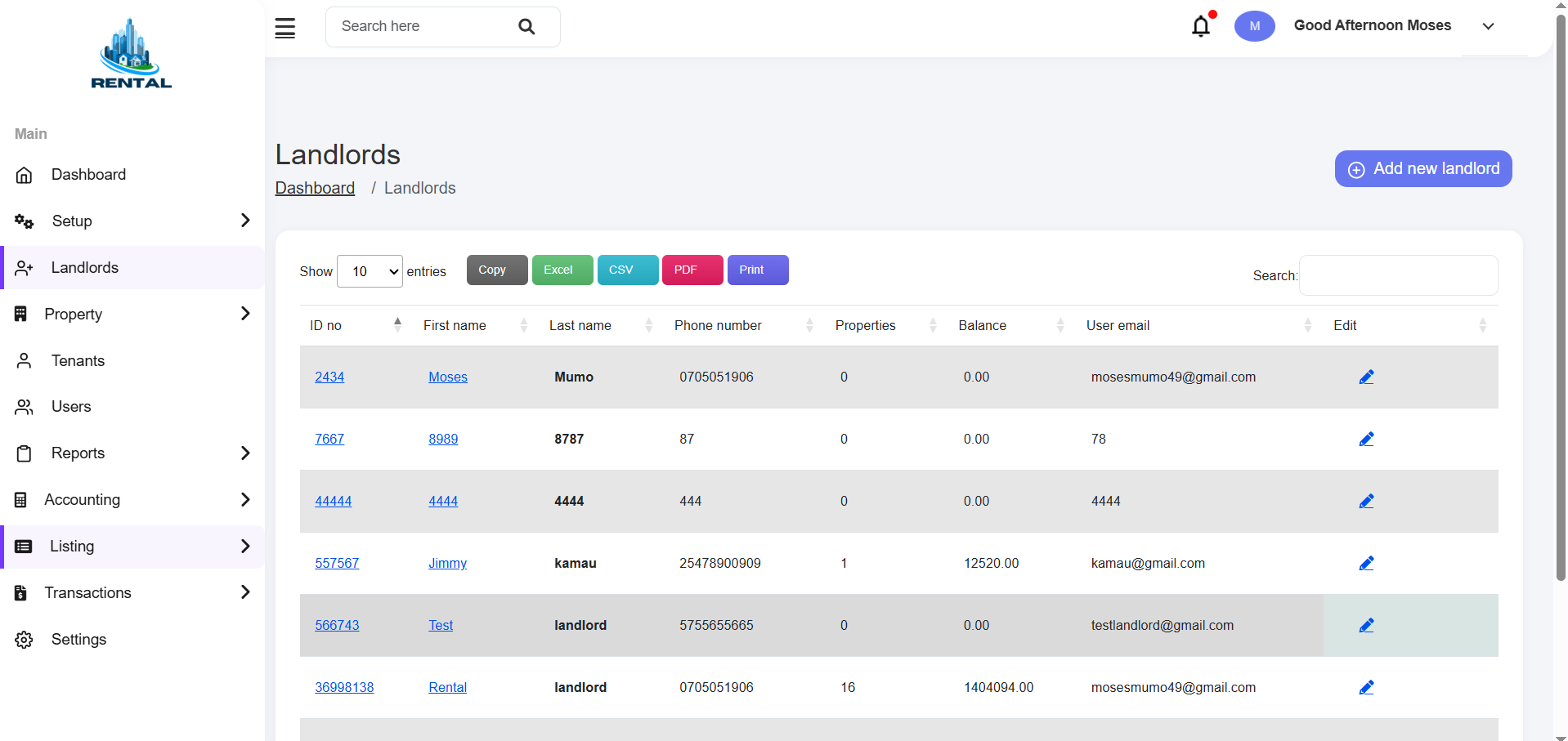The width and height of the screenshot is (1568, 741).
Task: Click edit pencil for row 44444
Action: [1366, 501]
